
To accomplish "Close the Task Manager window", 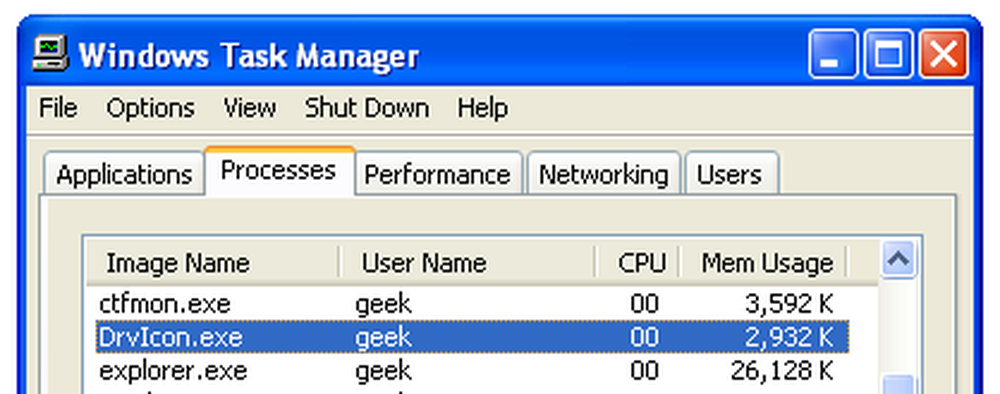I will 943,54.
